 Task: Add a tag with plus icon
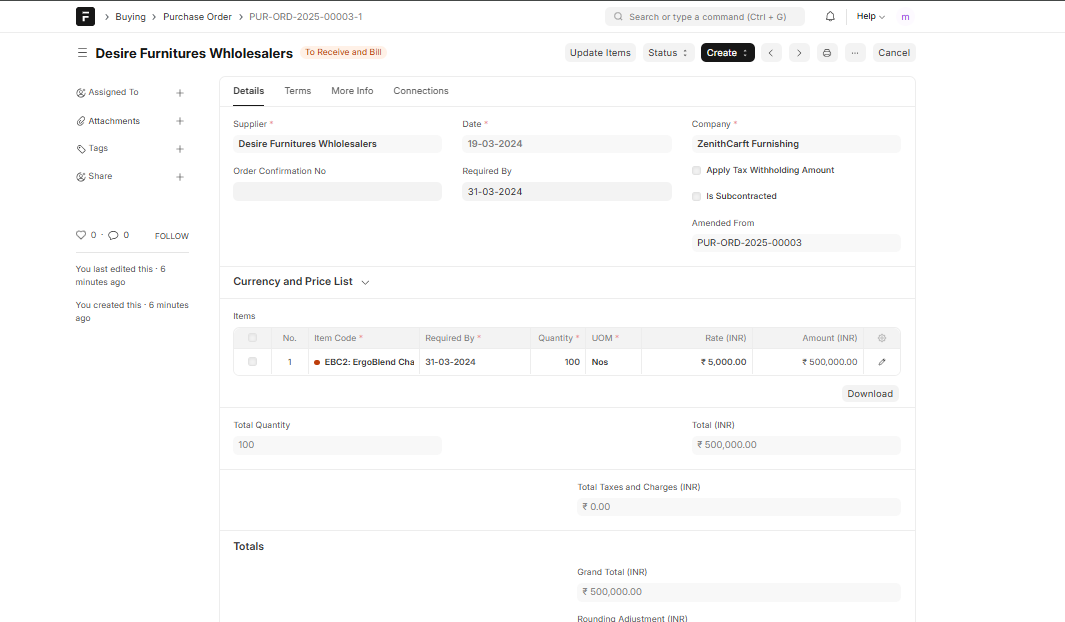[x=180, y=149]
